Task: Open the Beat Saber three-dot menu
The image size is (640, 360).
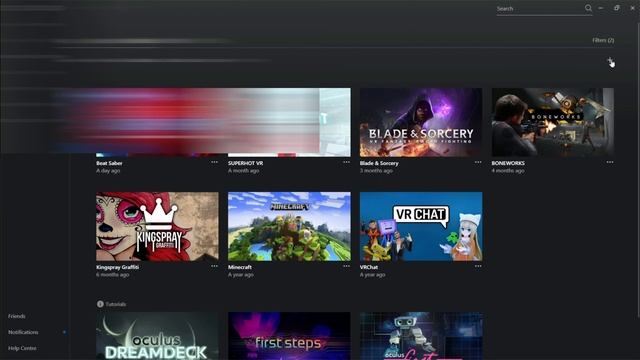Action: click(214, 162)
